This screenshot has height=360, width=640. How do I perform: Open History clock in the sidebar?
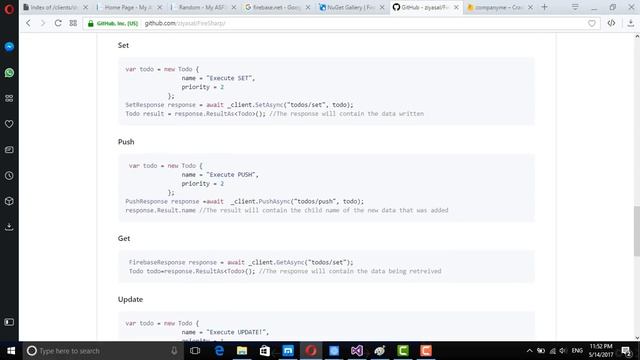[x=9, y=176]
